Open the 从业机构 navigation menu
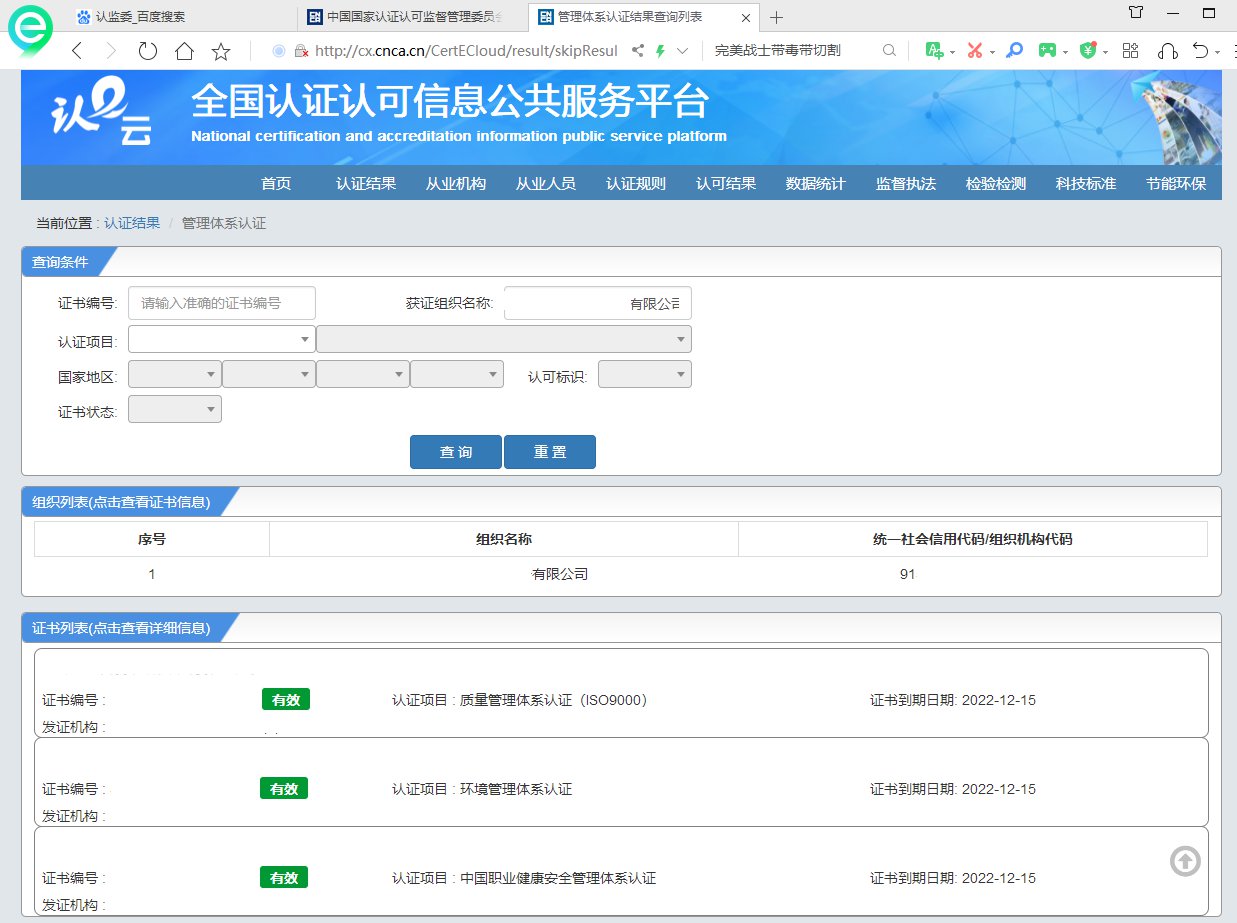The width and height of the screenshot is (1237, 923). 455,184
